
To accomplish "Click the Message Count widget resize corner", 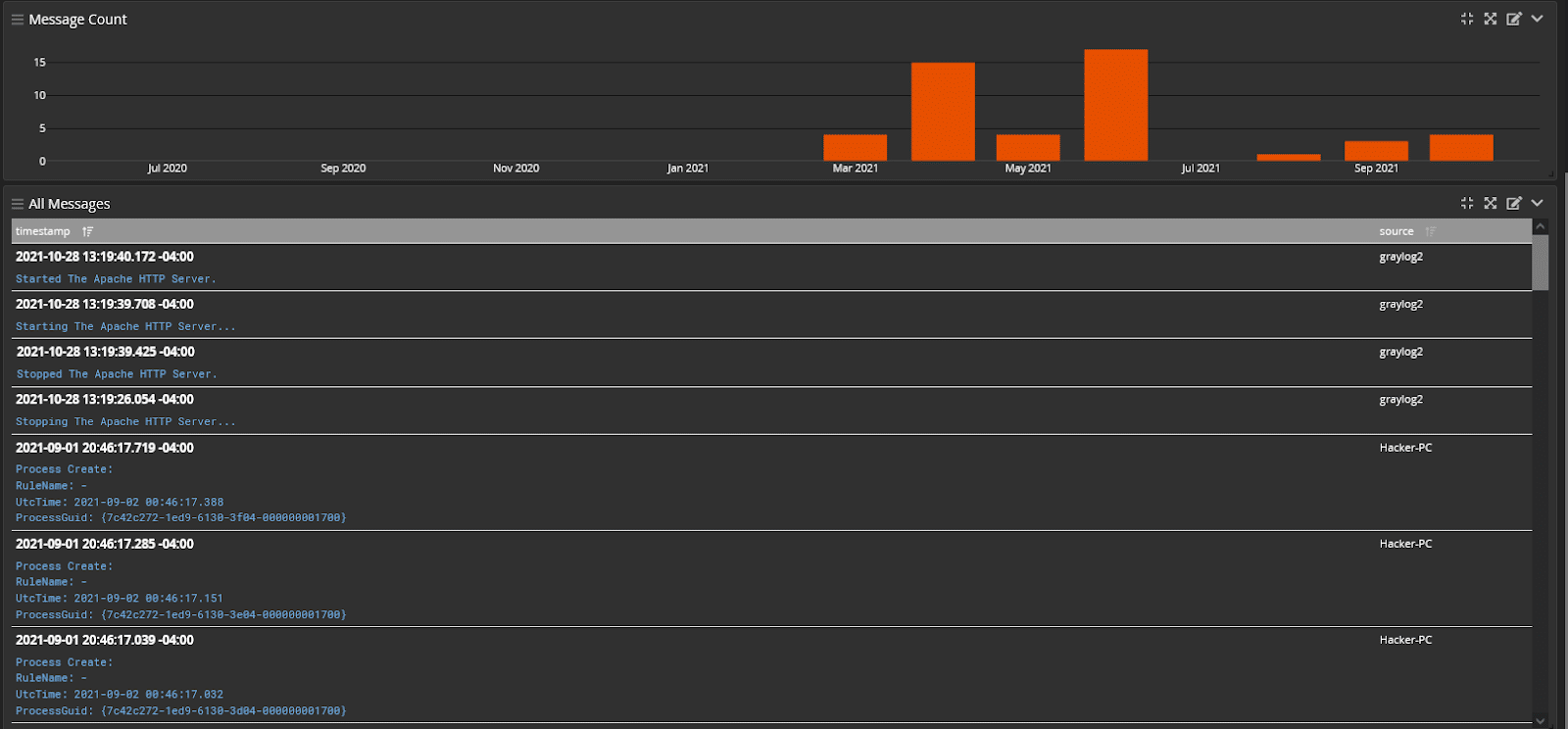I will point(1550,174).
